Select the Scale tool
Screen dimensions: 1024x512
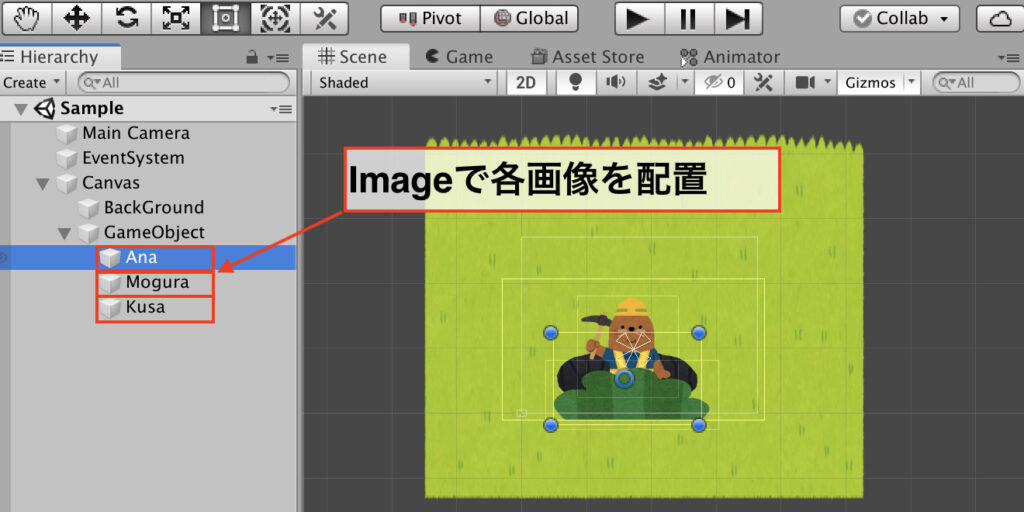click(176, 18)
